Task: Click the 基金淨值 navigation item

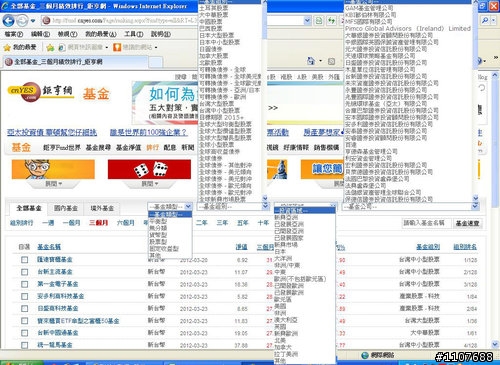Action: (x=128, y=147)
